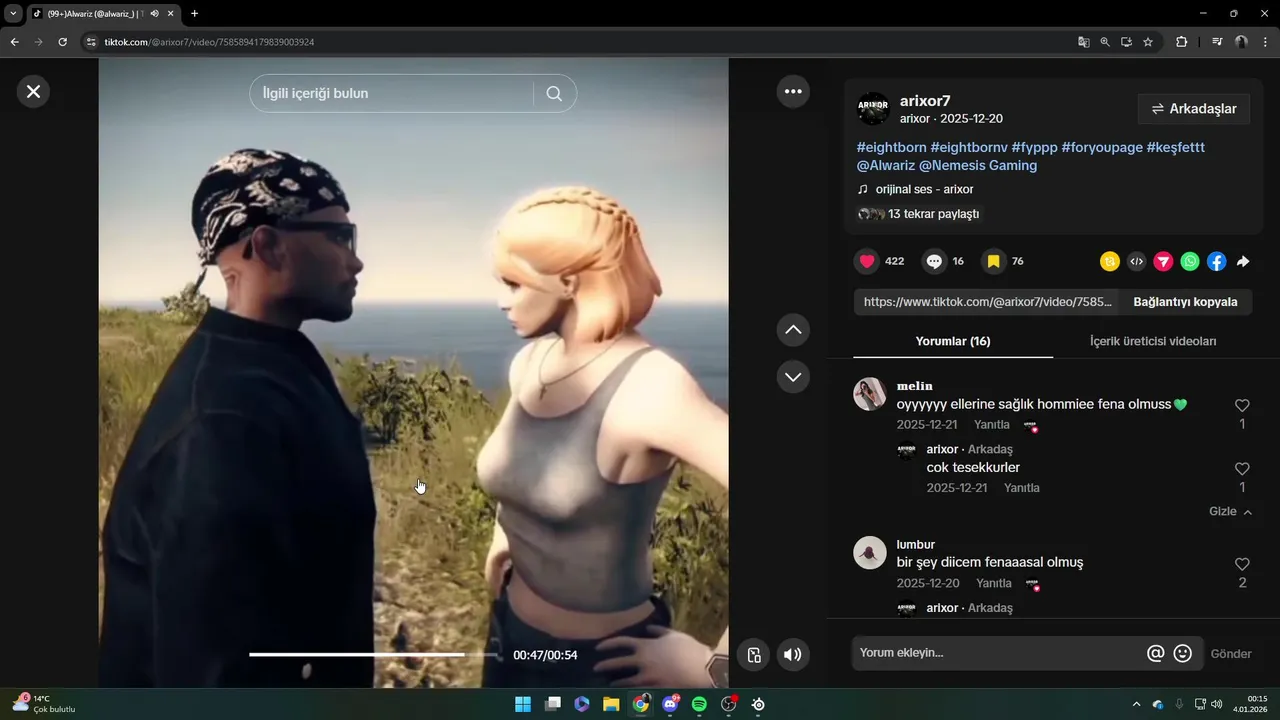Open arixor7 profile avatar
Screen dimensions: 1280x720
(x=873, y=109)
